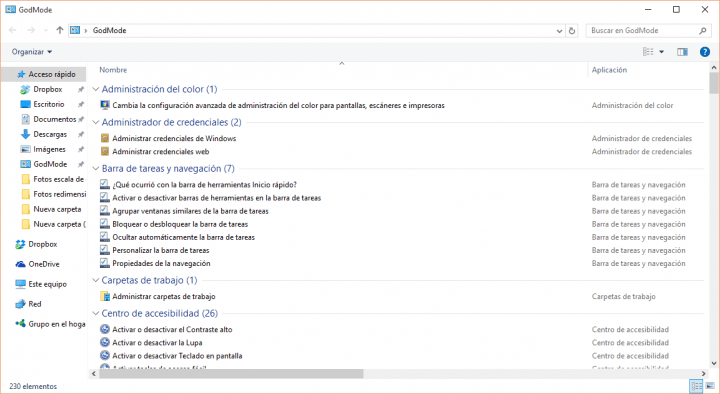
Task: Toggle the preview pane icon
Action: (x=682, y=52)
